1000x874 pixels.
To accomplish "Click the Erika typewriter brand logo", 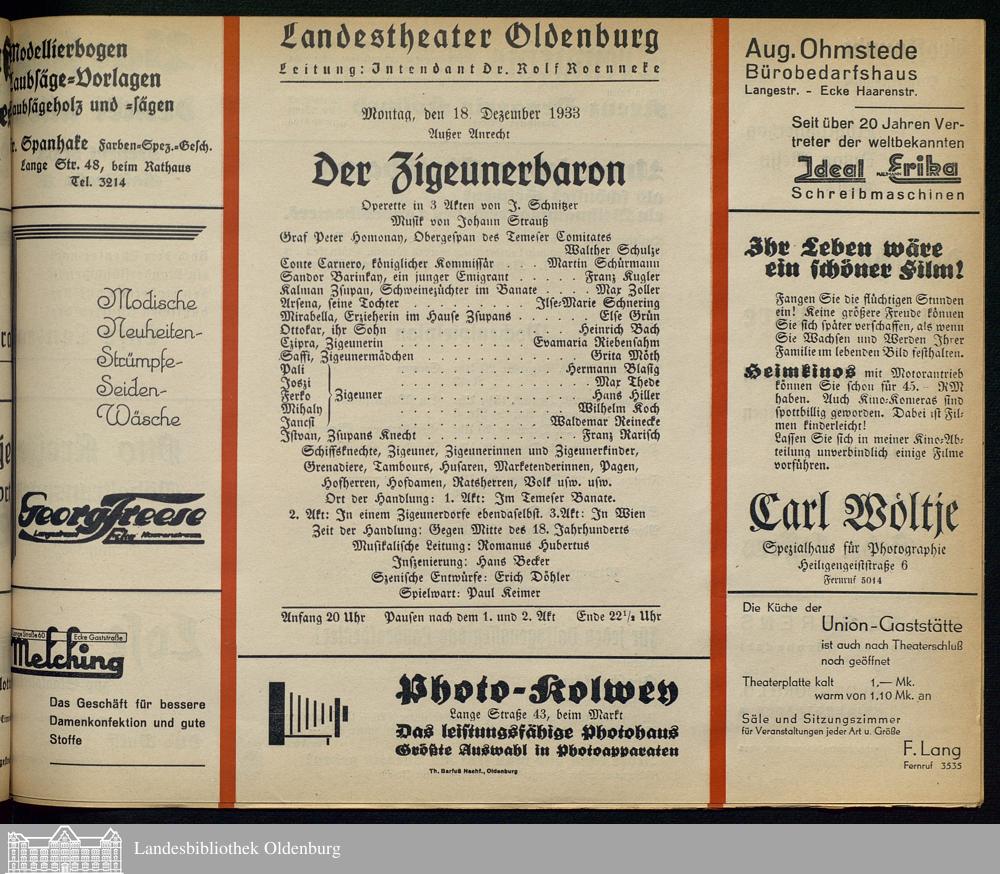I will pyautogui.click(x=922, y=169).
